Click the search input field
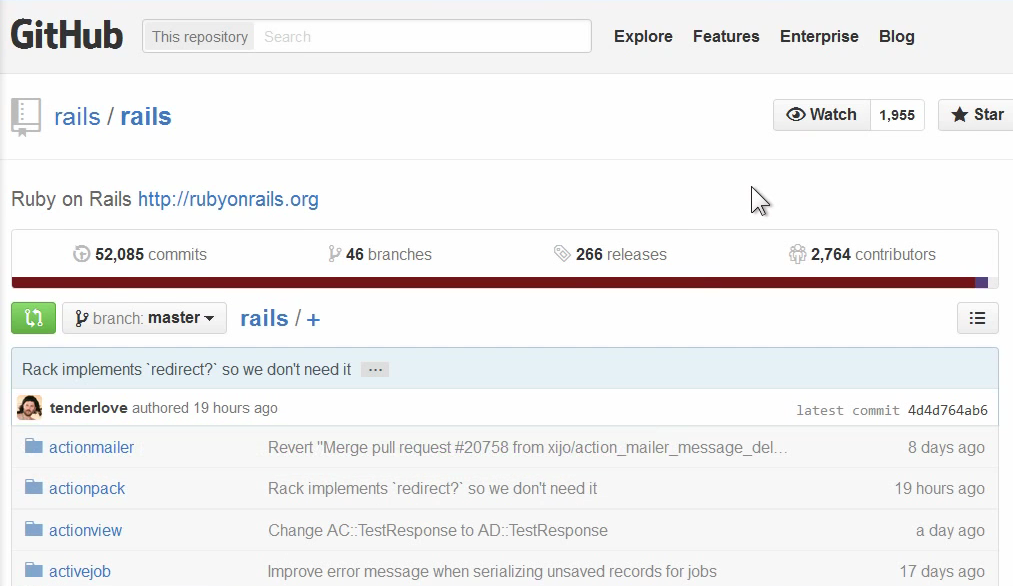Viewport: 1013px width, 586px height. [423, 36]
